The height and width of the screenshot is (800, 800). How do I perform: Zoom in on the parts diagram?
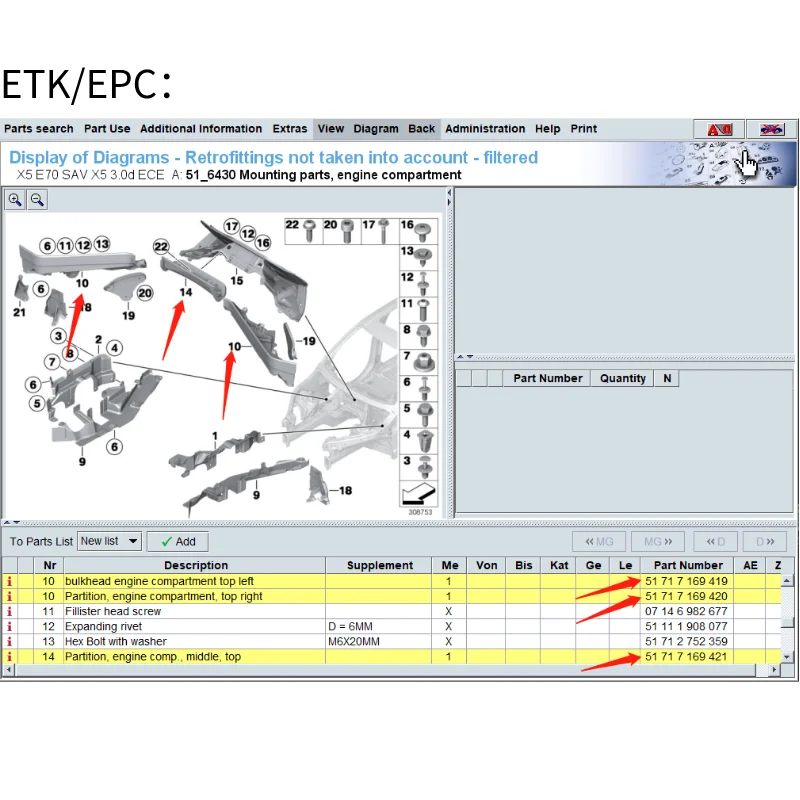15,199
